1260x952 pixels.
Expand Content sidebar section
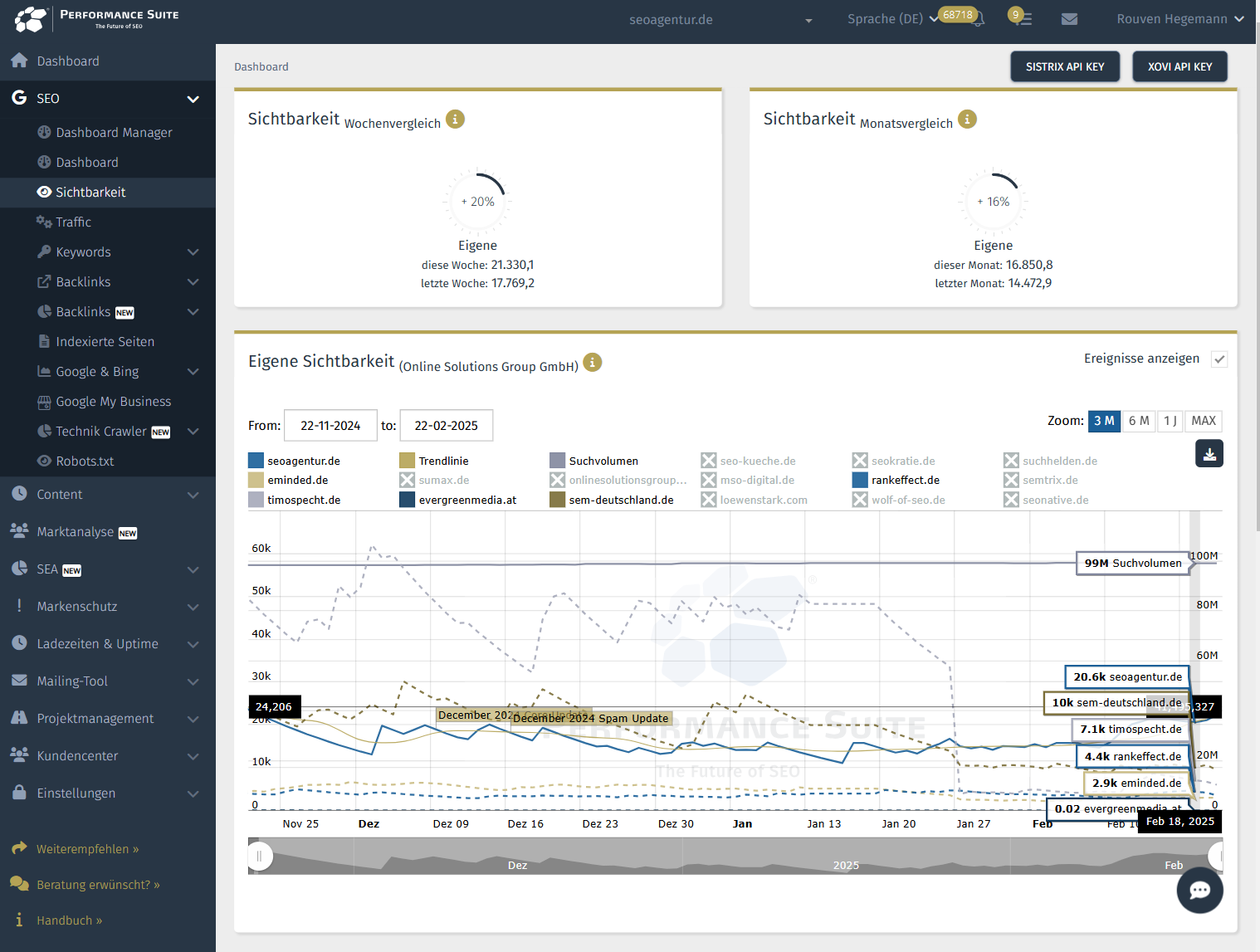[x=193, y=495]
